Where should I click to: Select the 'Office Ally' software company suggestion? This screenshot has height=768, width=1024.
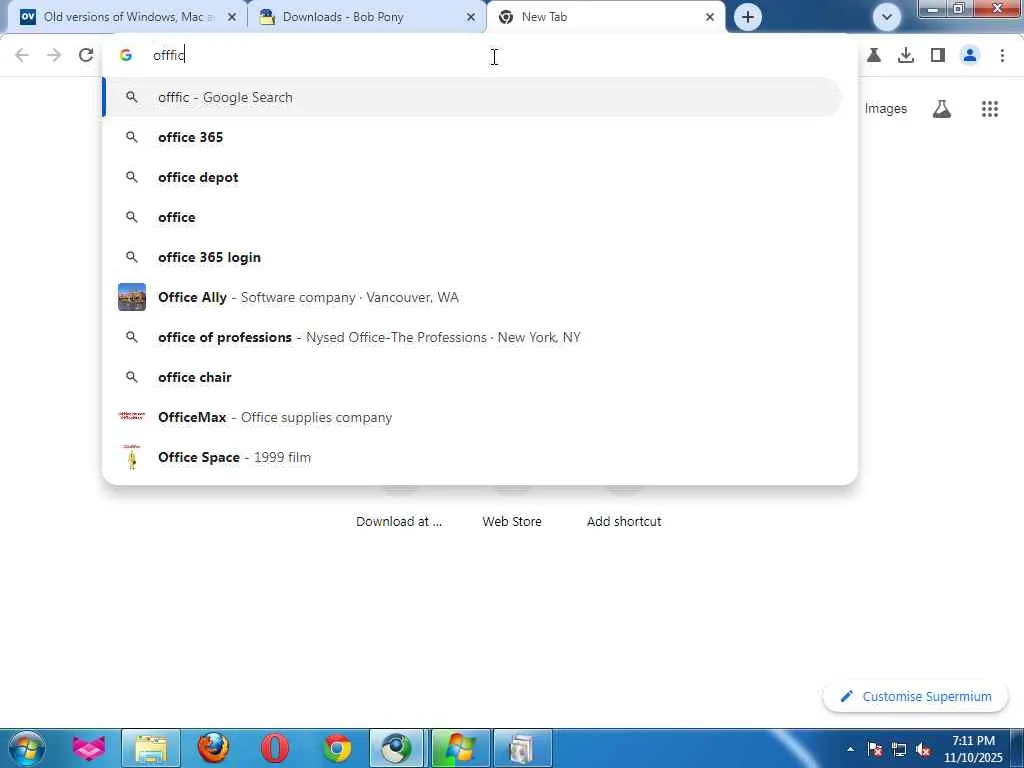473,297
